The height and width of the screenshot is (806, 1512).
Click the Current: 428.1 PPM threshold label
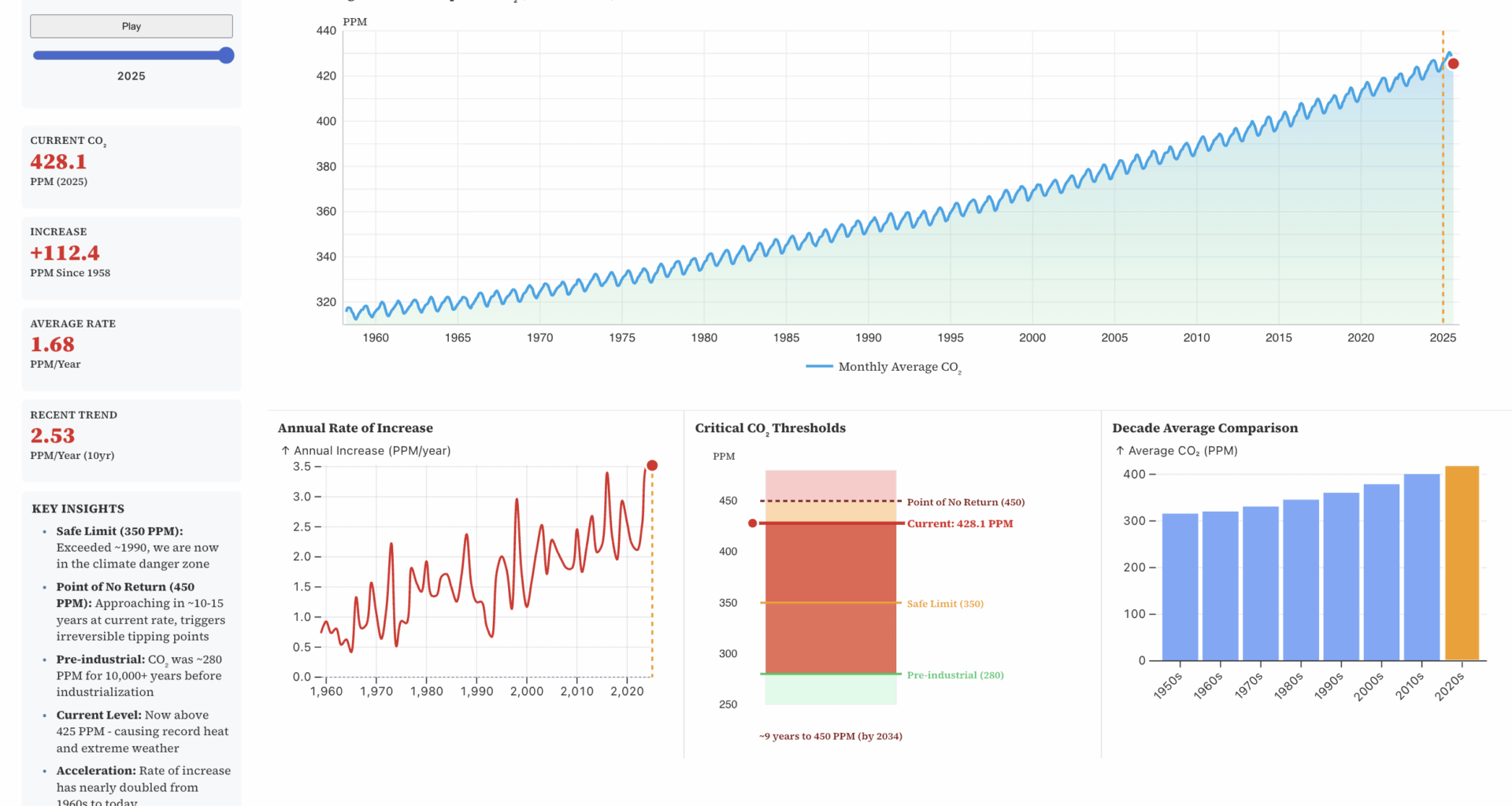(960, 523)
